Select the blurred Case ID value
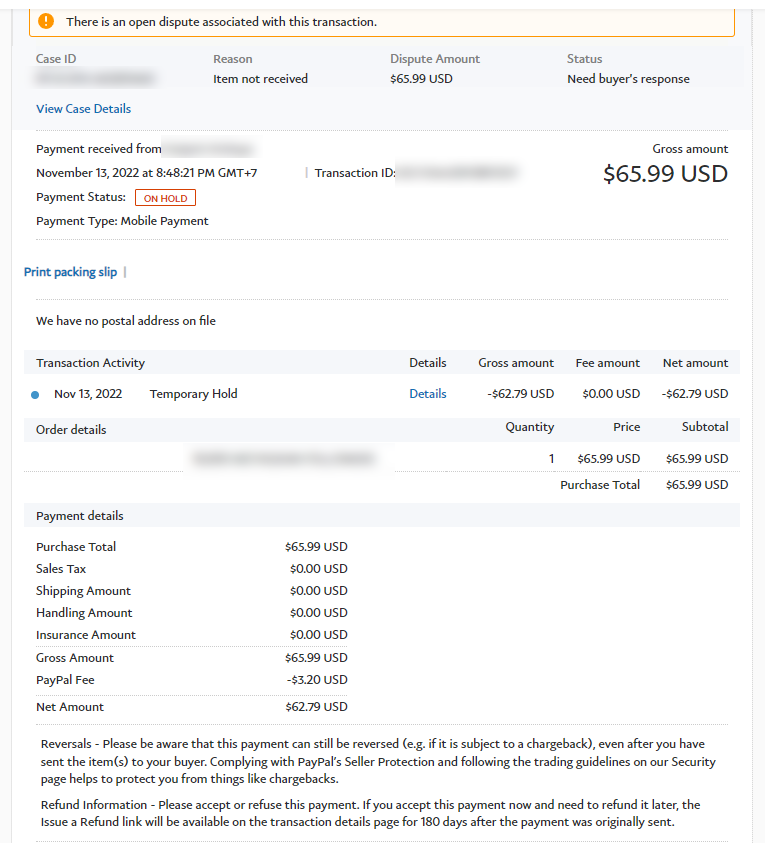 pyautogui.click(x=95, y=79)
